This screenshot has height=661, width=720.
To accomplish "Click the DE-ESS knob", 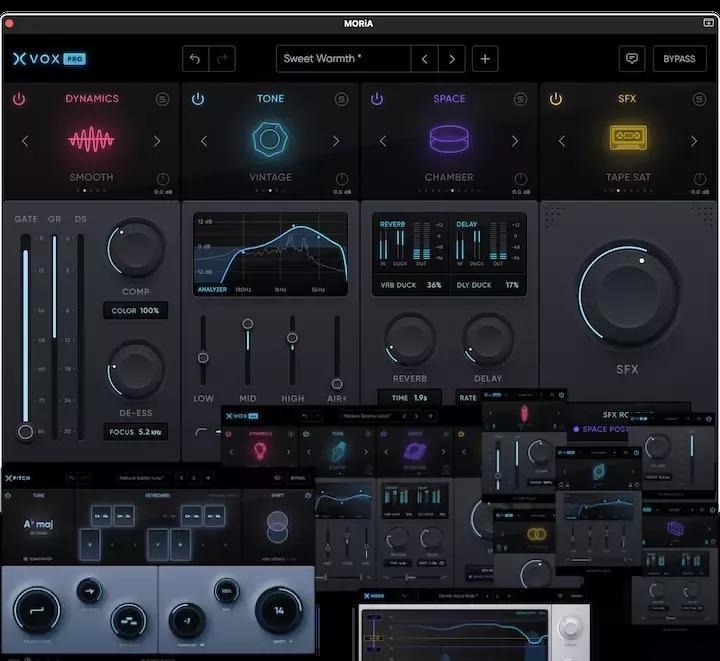I will coord(135,370).
